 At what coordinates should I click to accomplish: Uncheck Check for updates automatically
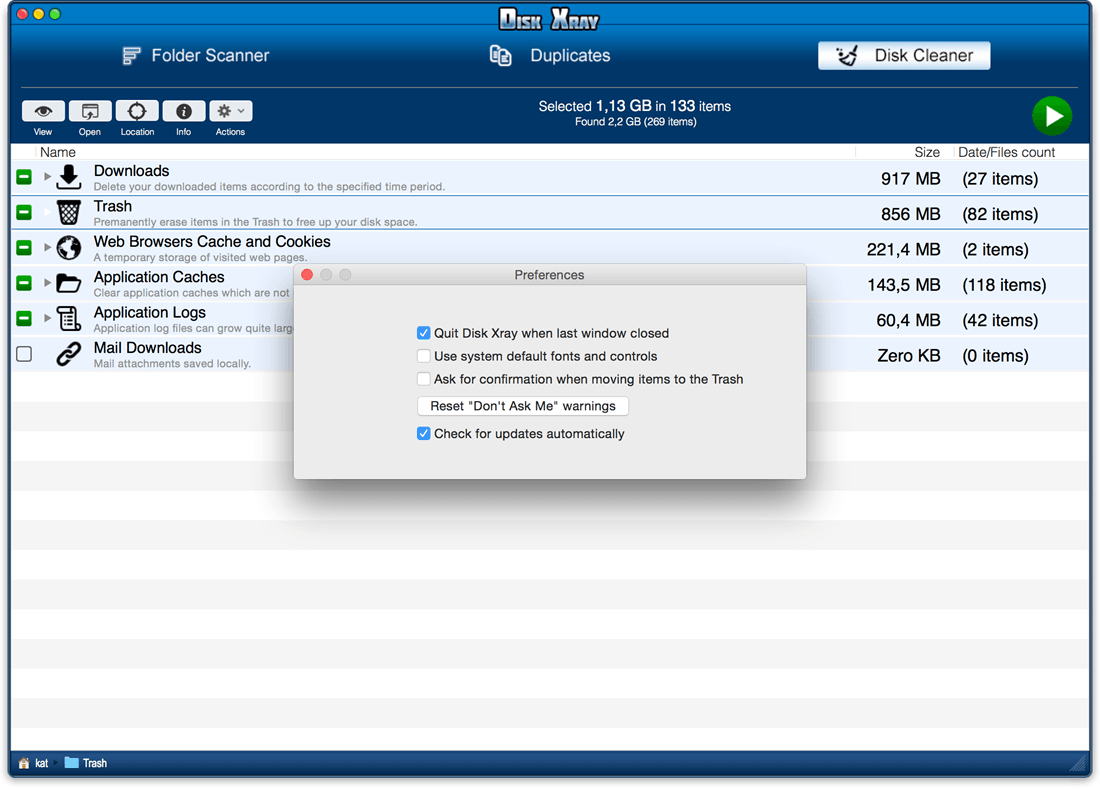point(423,433)
